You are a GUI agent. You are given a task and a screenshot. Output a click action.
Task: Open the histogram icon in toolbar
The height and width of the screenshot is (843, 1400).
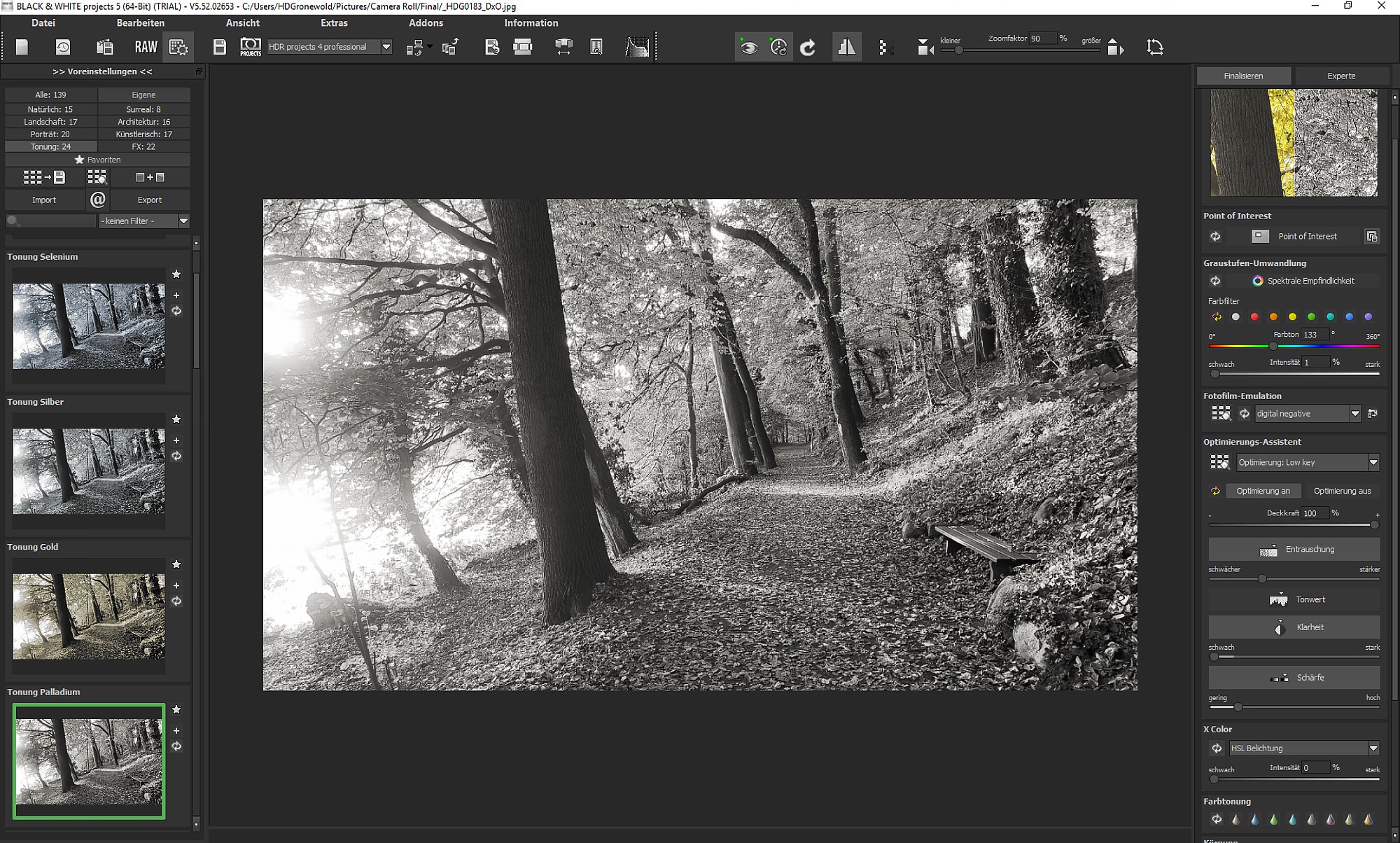click(637, 47)
